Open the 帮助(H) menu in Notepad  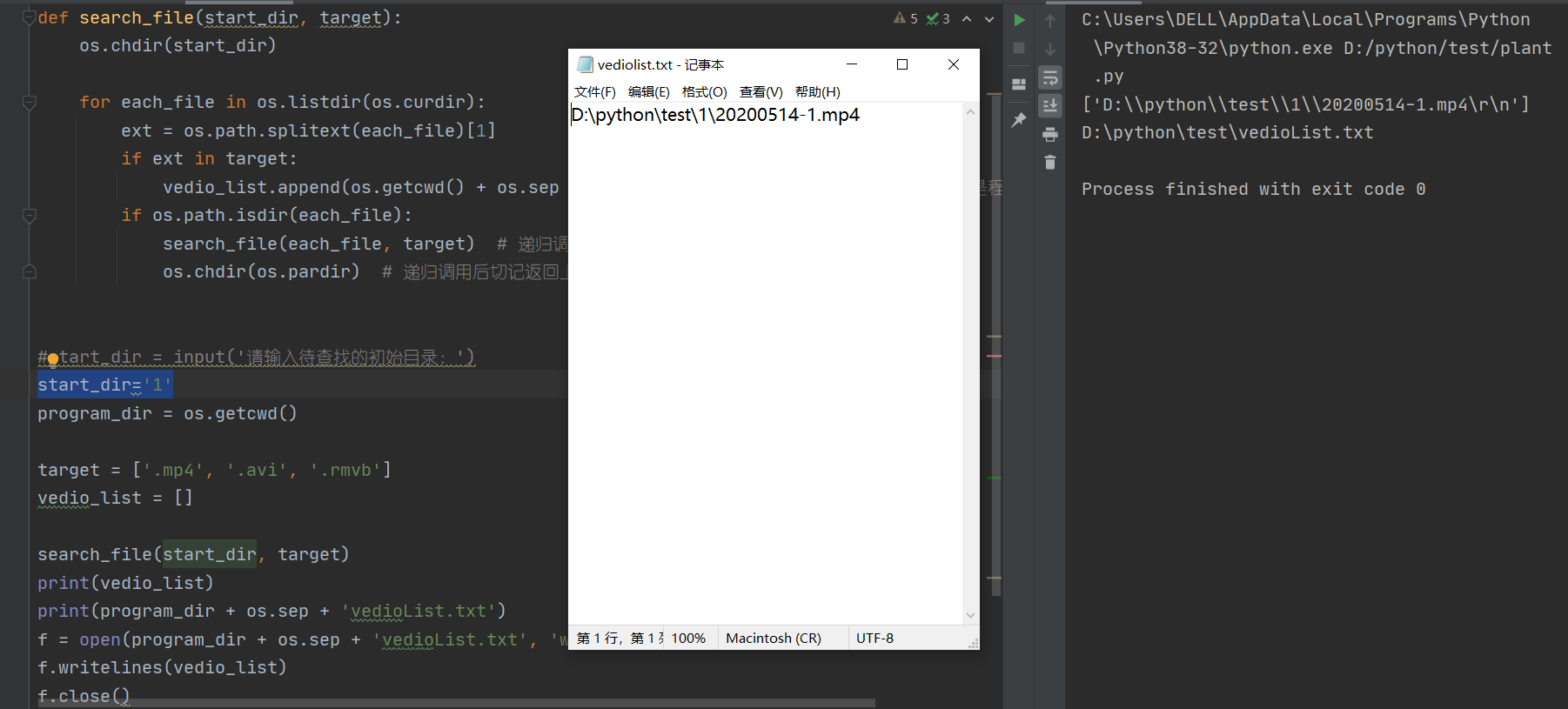pyautogui.click(x=817, y=91)
